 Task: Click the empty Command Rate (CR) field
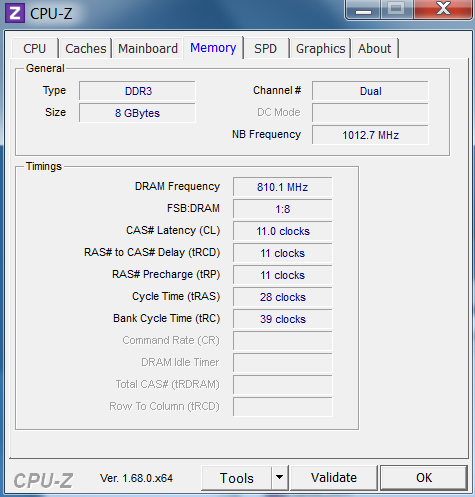coord(283,341)
